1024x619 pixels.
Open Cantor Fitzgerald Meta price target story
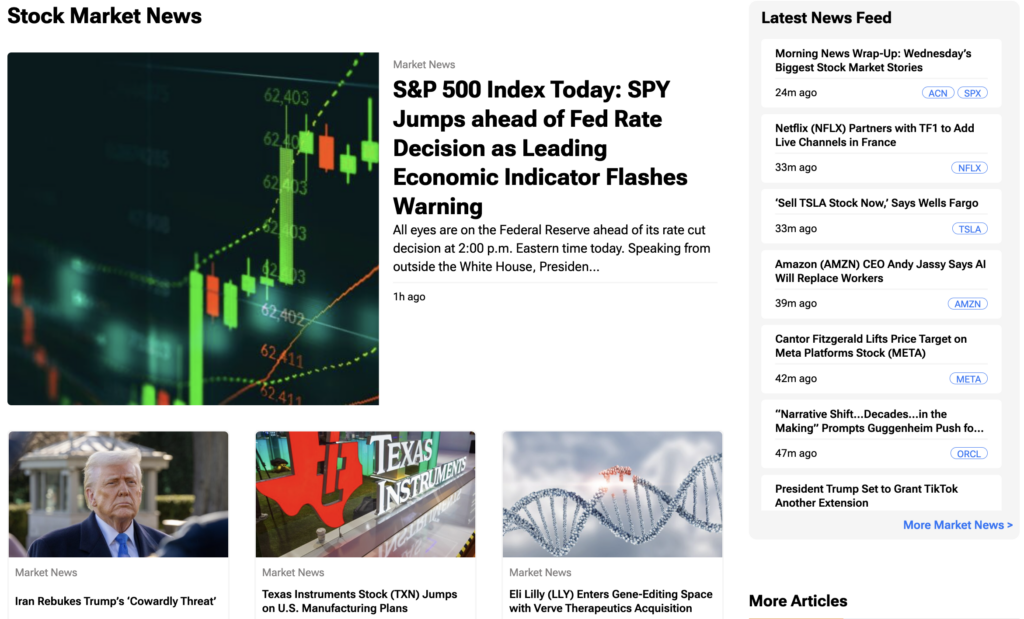[x=871, y=346]
